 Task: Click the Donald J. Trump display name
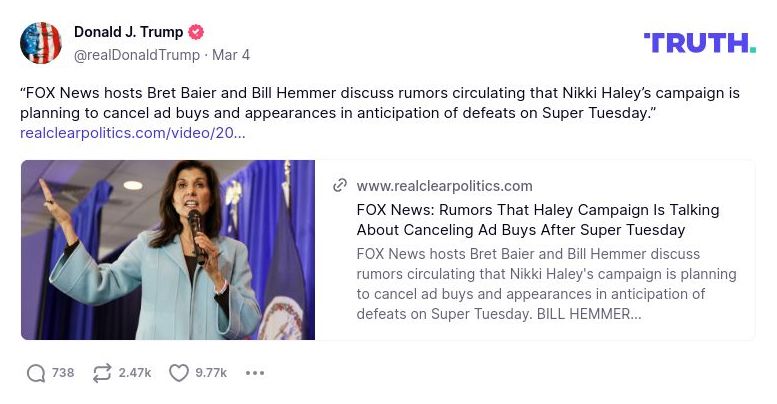coord(128,32)
